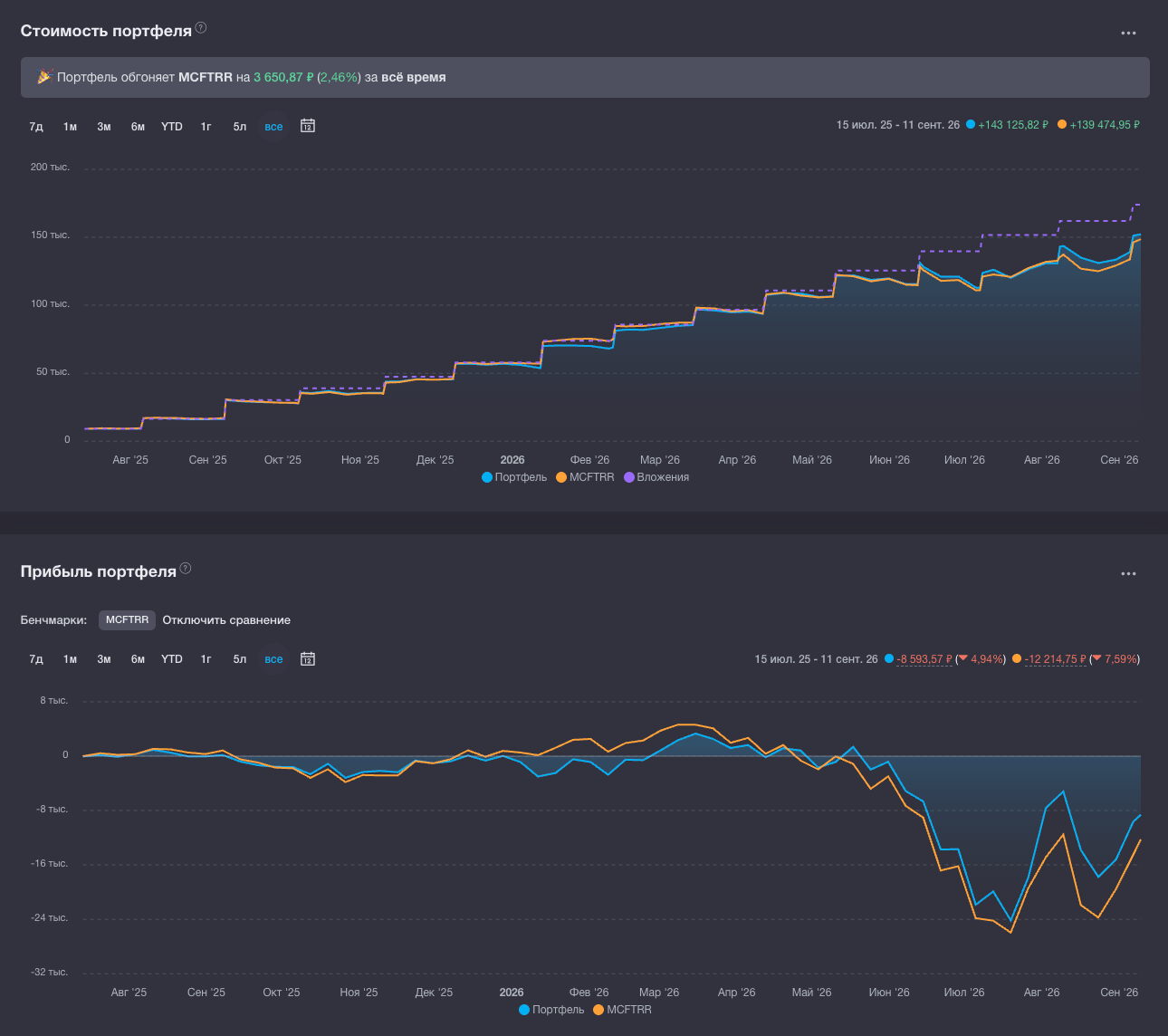Open the three-dots menu for Прибыль портфеля
1168x1036 pixels.
1128,573
